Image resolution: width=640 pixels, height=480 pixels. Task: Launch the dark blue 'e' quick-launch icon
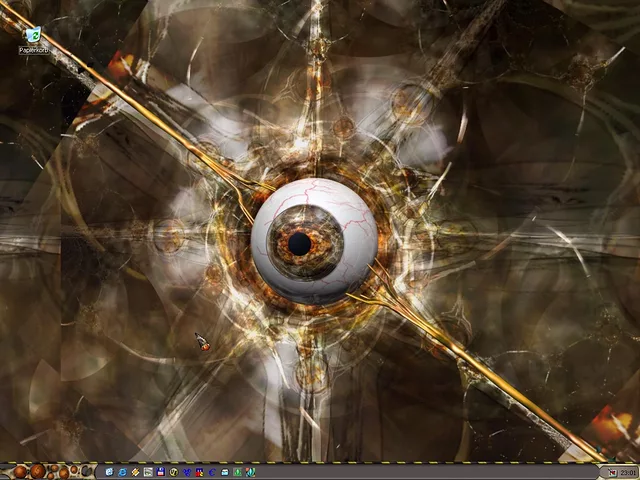(x=212, y=471)
